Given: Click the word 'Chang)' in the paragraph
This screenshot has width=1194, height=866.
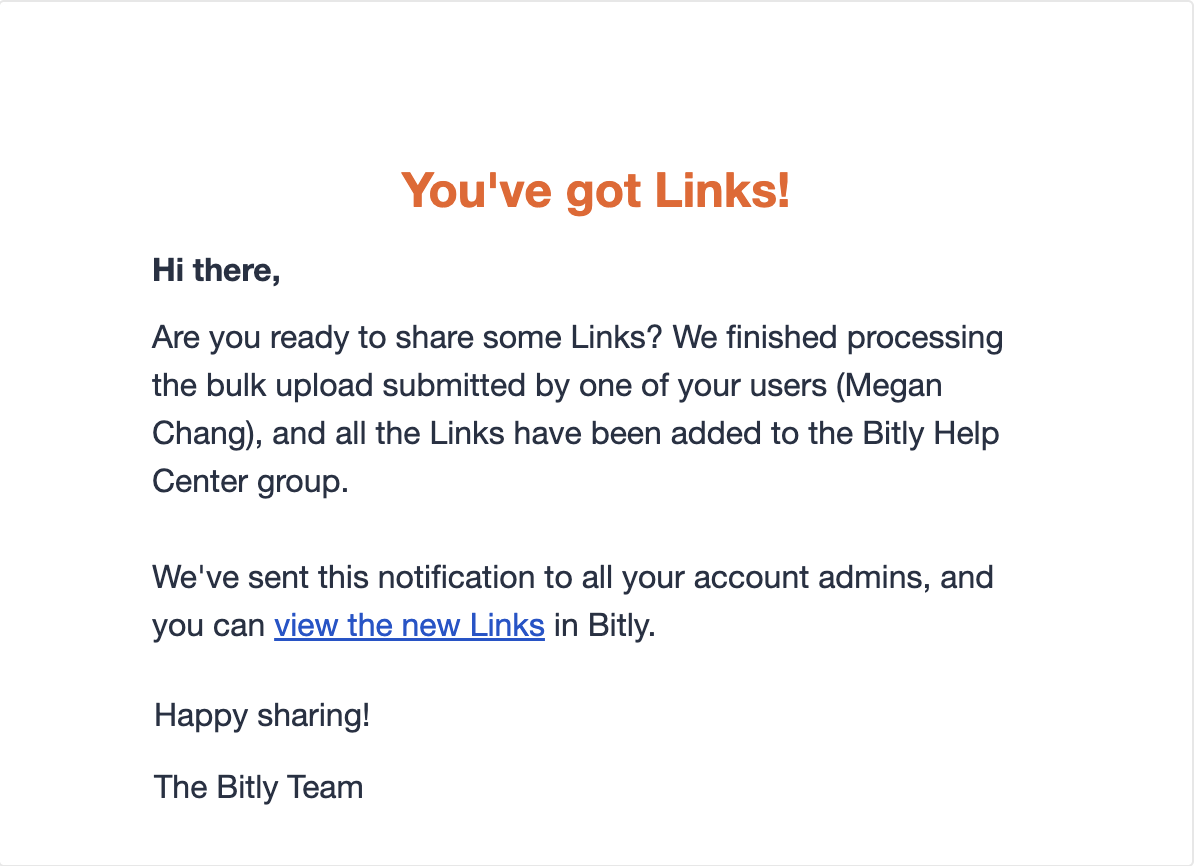Looking at the screenshot, I should pyautogui.click(x=207, y=434).
